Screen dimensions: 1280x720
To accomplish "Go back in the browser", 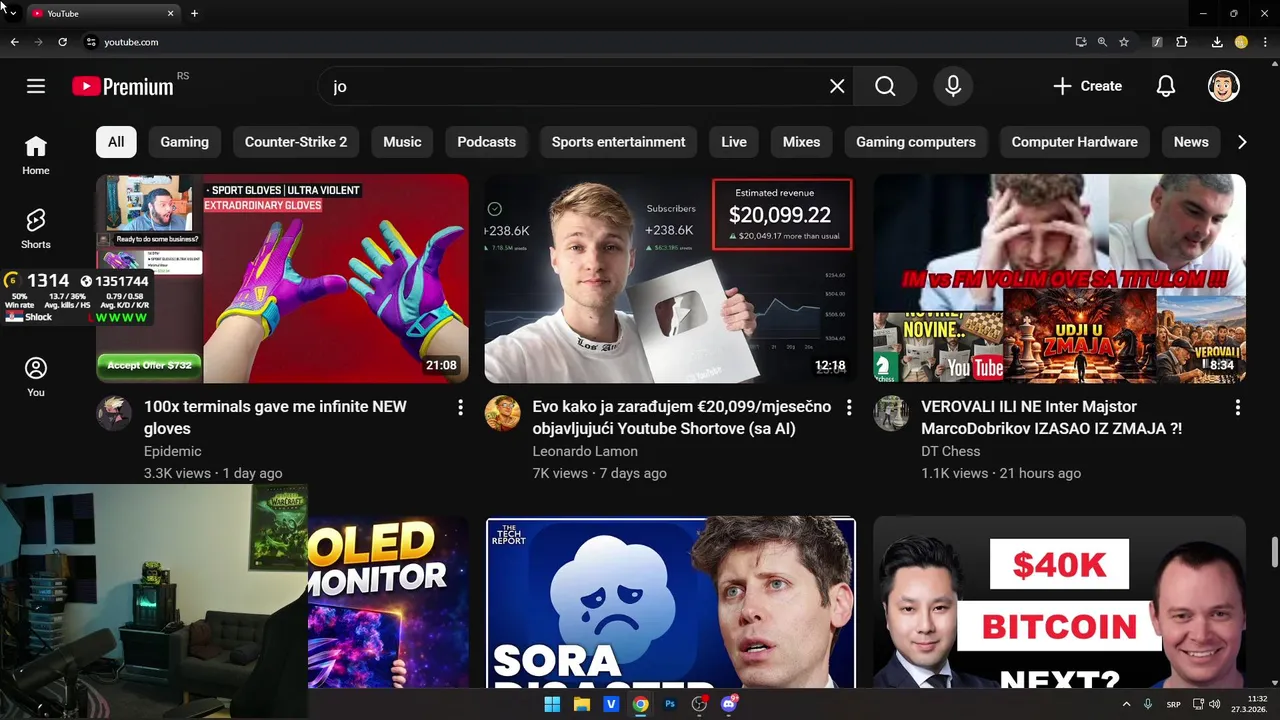I will pos(14,42).
